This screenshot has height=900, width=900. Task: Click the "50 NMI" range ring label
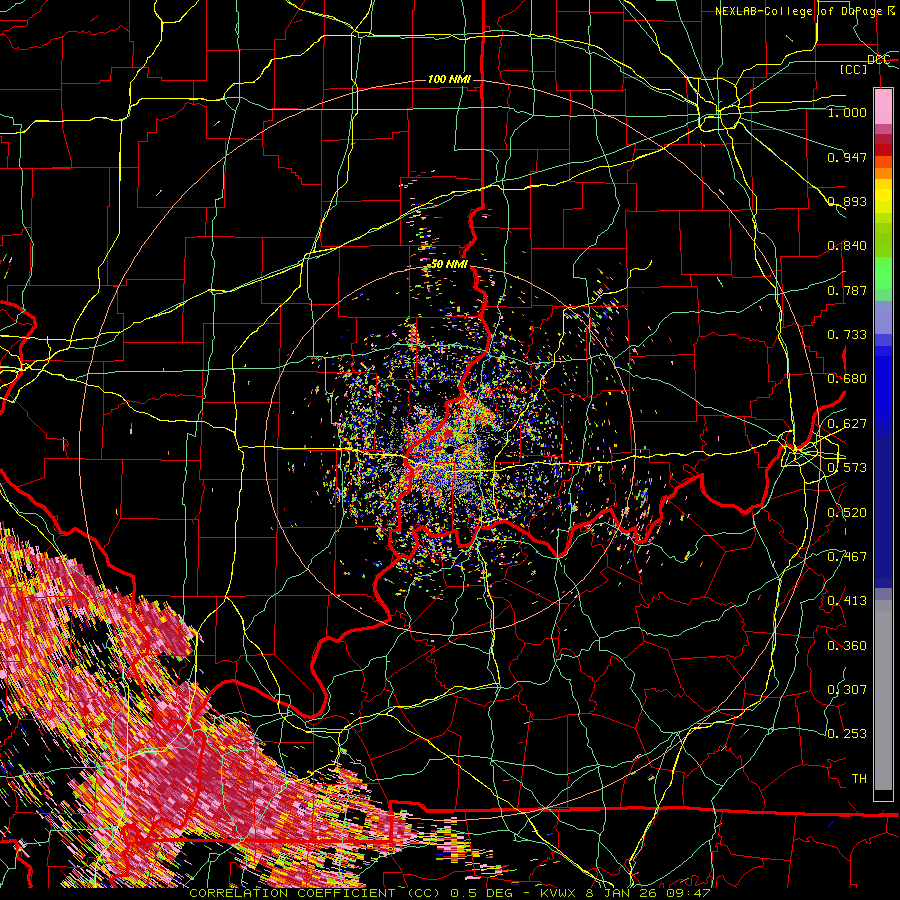449,265
